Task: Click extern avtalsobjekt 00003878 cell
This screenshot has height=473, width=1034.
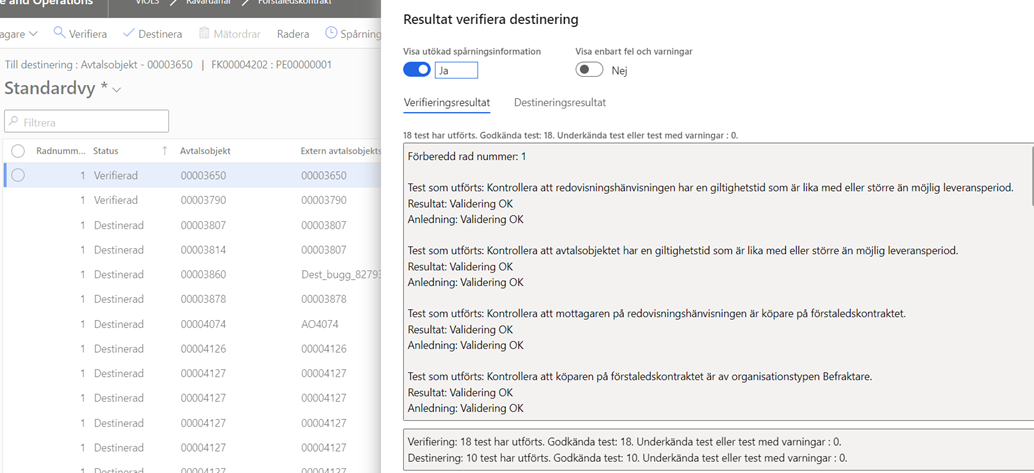Action: coord(324,300)
